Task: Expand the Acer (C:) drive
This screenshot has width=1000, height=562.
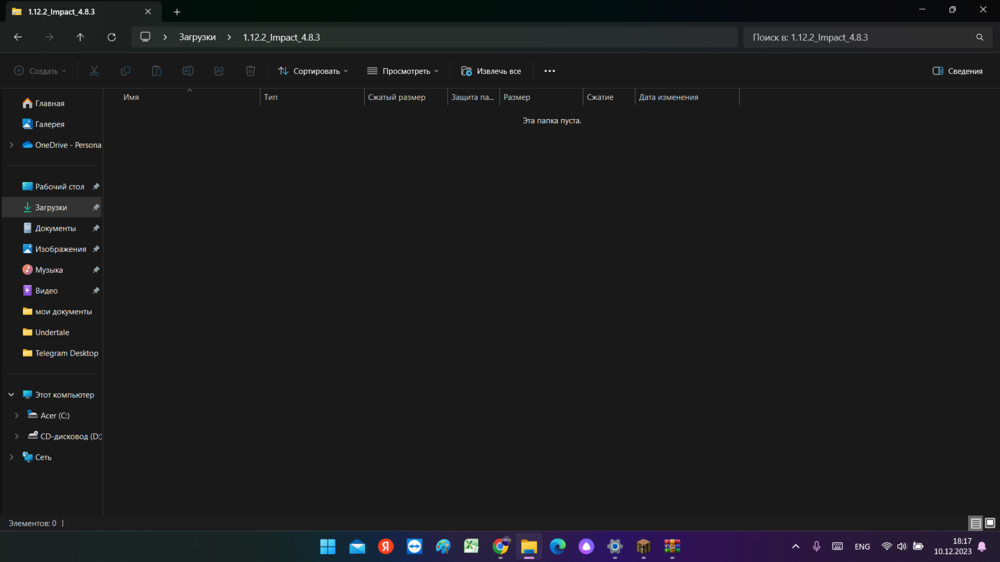Action: 17,415
